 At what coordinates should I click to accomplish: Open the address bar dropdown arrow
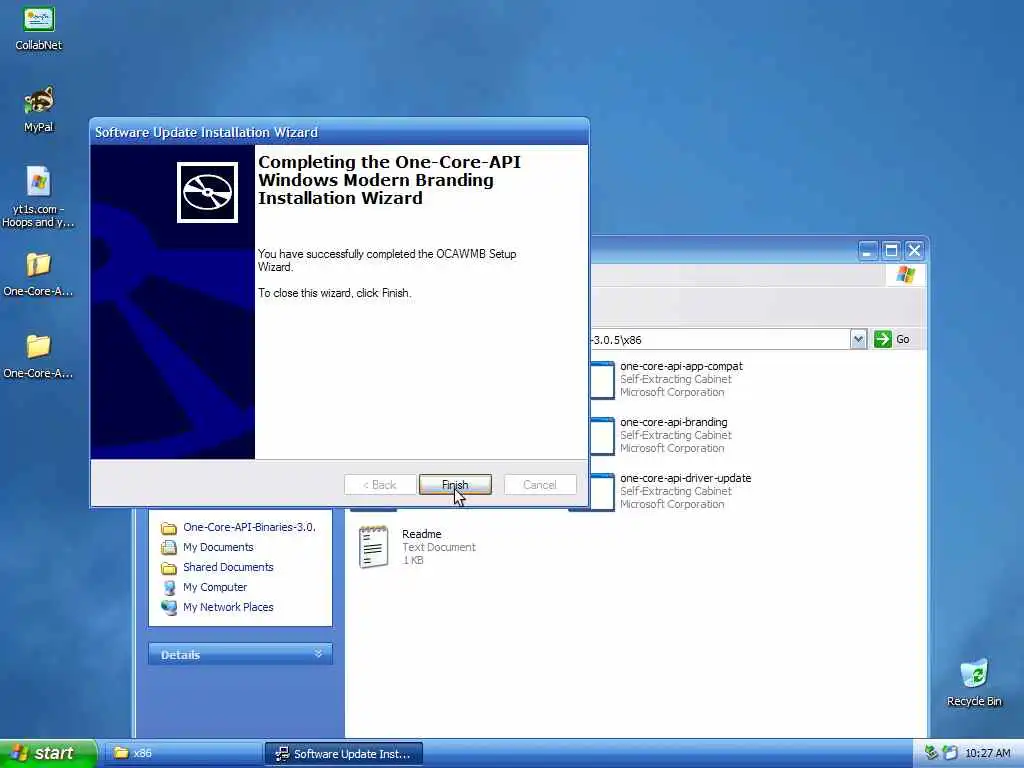(x=858, y=339)
